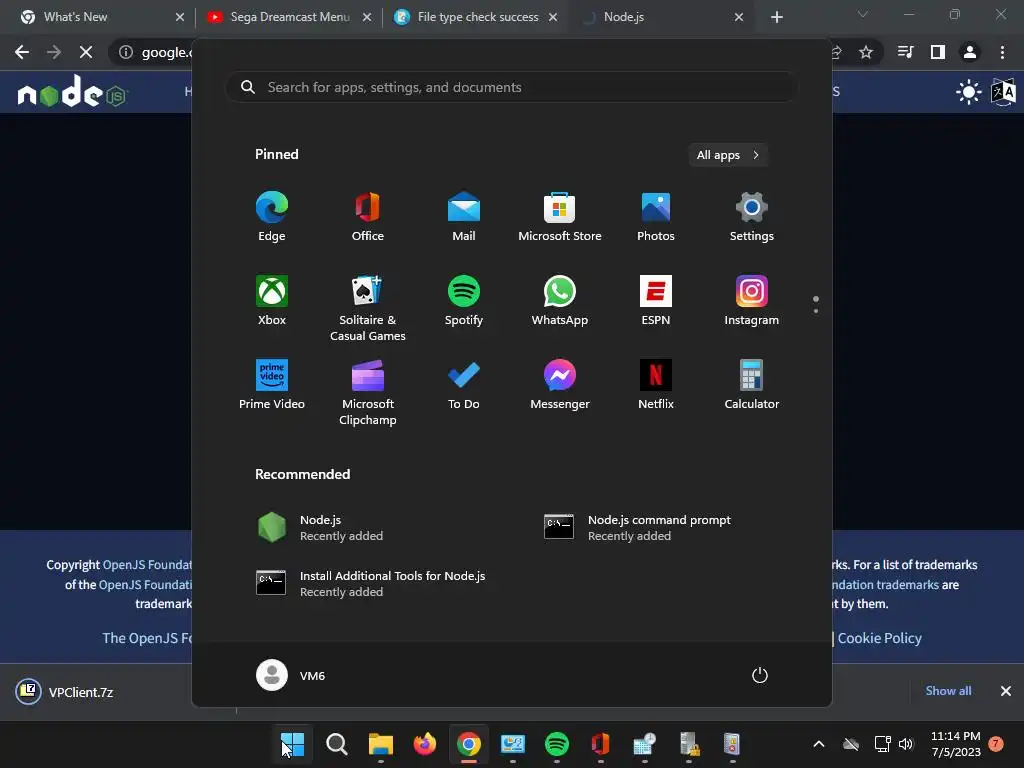This screenshot has height=768, width=1024.
Task: Show hidden system tray icons
Action: [x=818, y=744]
